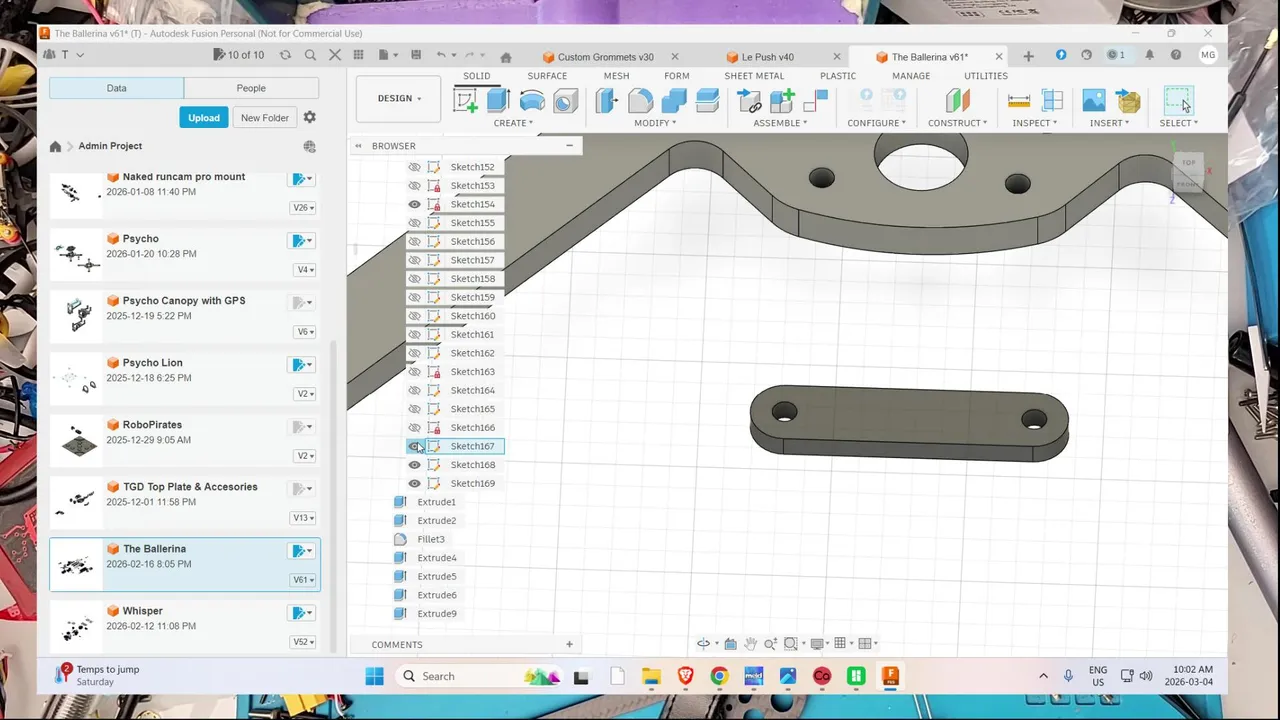Switch to the SHEET METAL ribbon tab

pyautogui.click(x=754, y=76)
